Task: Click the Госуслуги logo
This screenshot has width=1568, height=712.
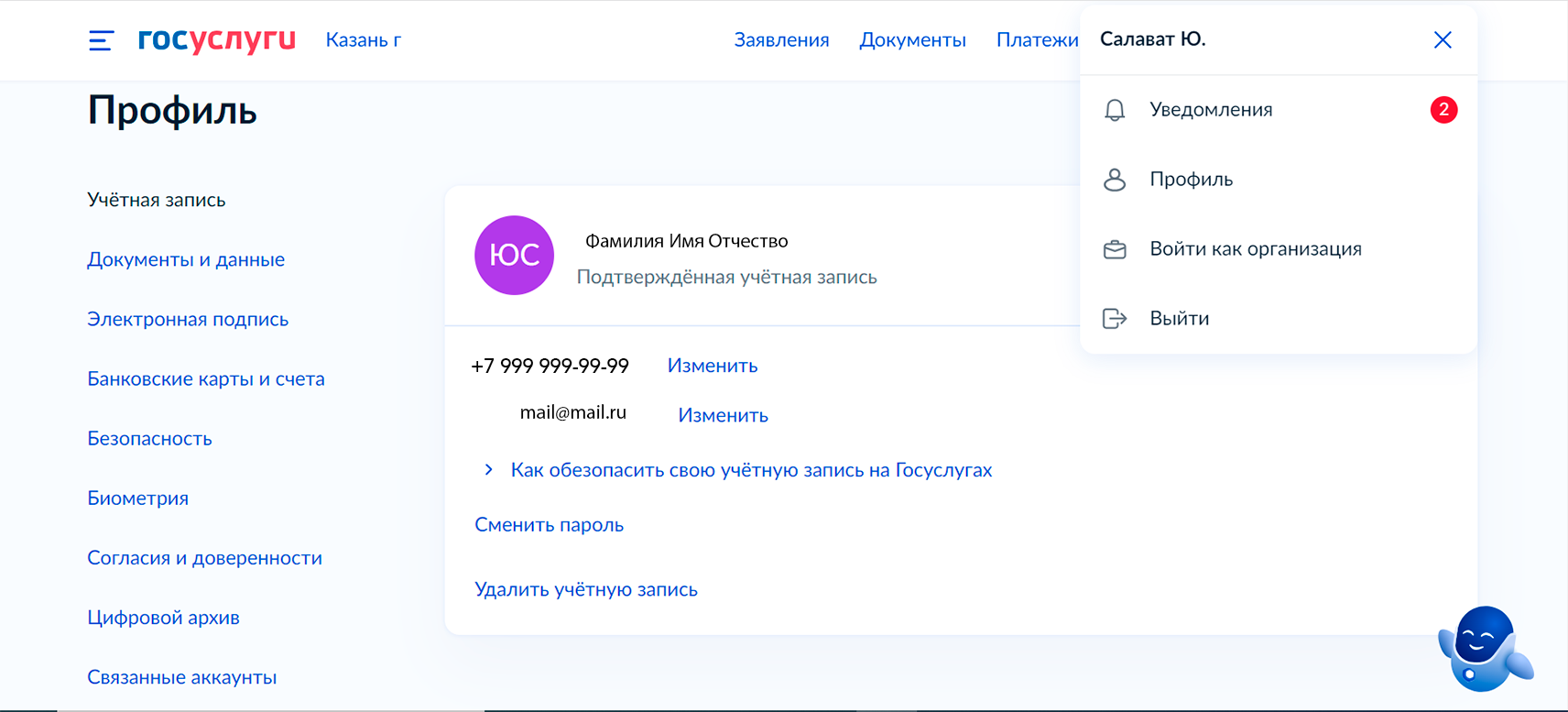Action: coord(217,39)
